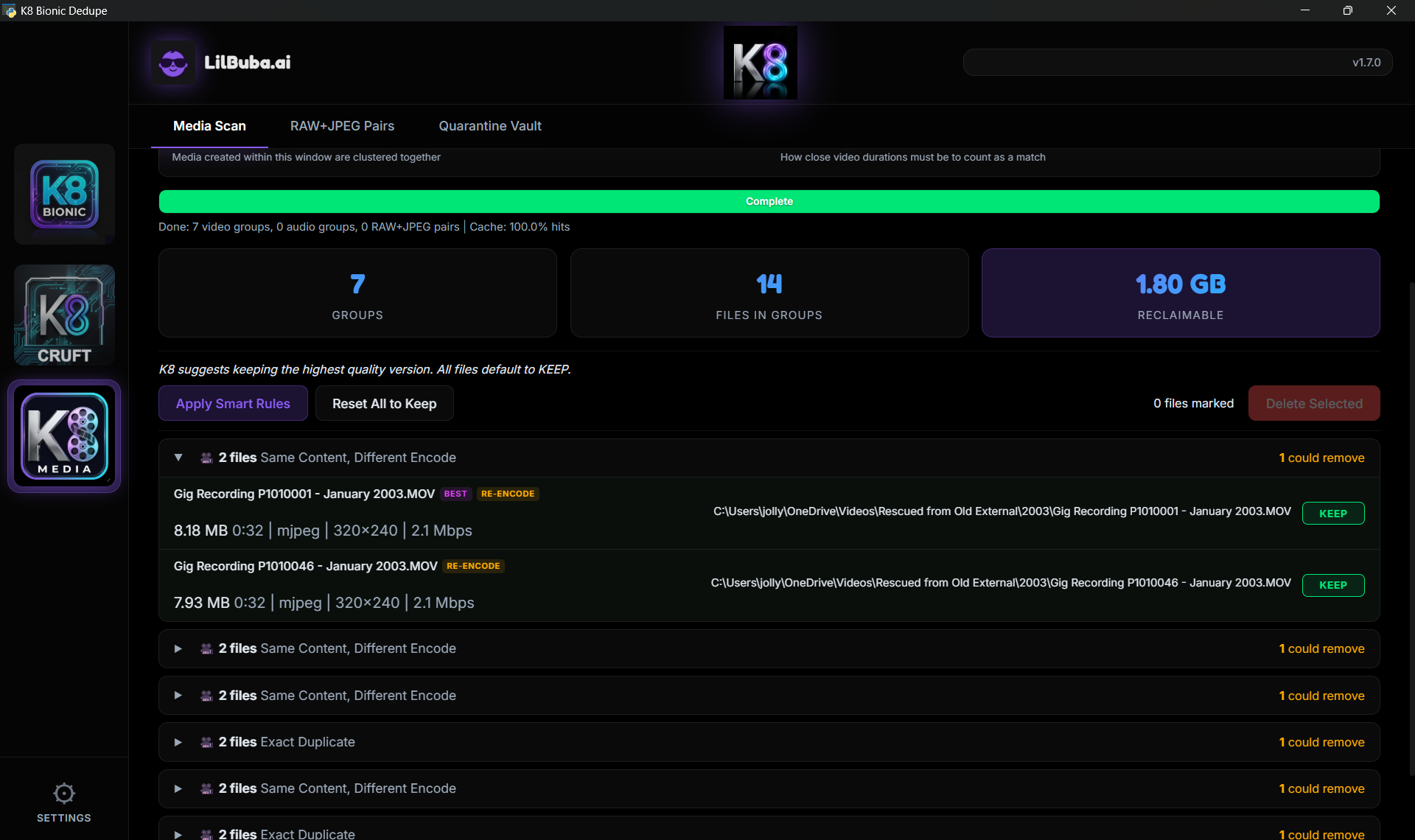Toggle KEEP for Gig Recording P1010046
The height and width of the screenshot is (840, 1415).
point(1332,585)
